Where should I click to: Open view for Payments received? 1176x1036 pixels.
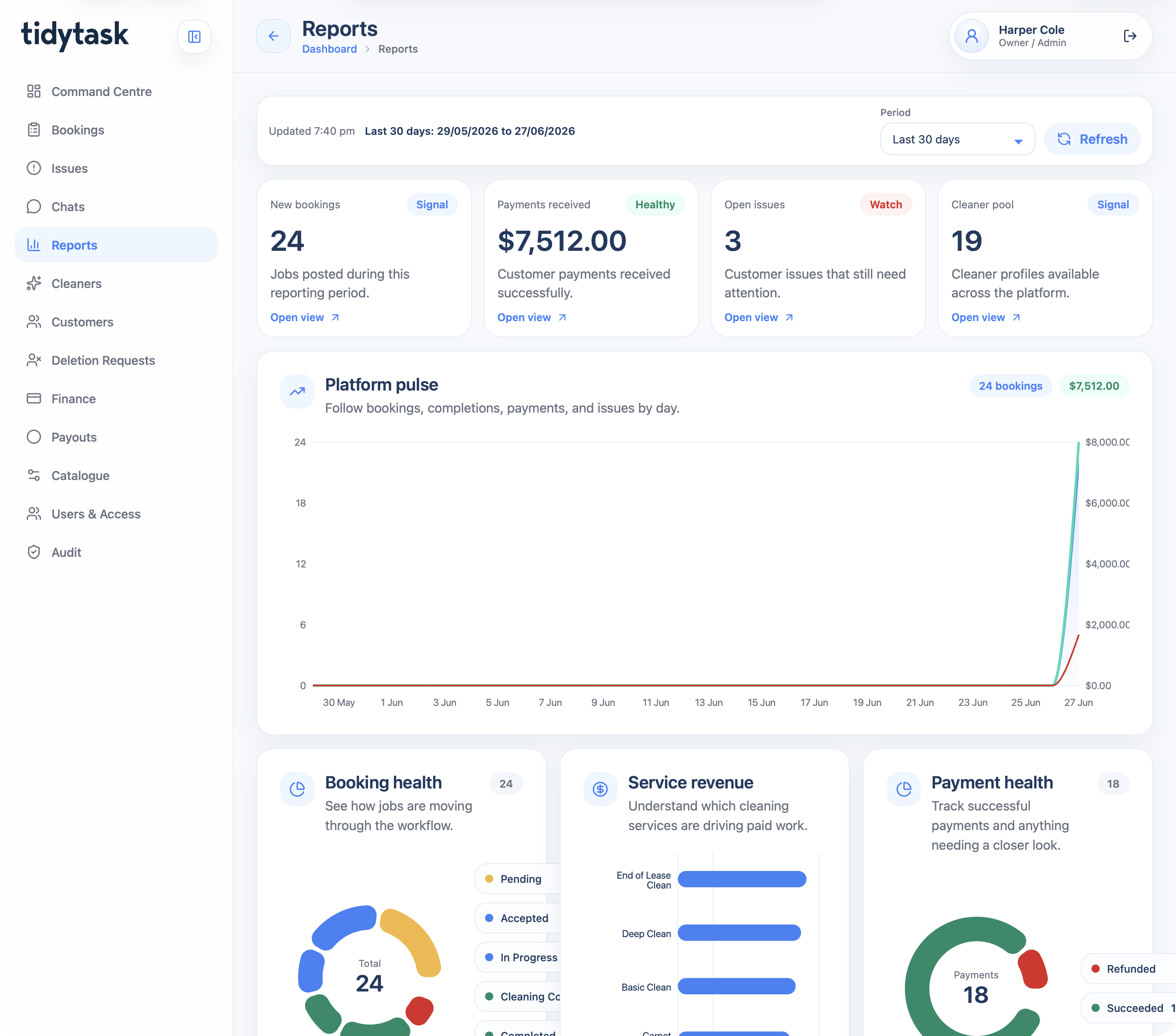click(532, 317)
